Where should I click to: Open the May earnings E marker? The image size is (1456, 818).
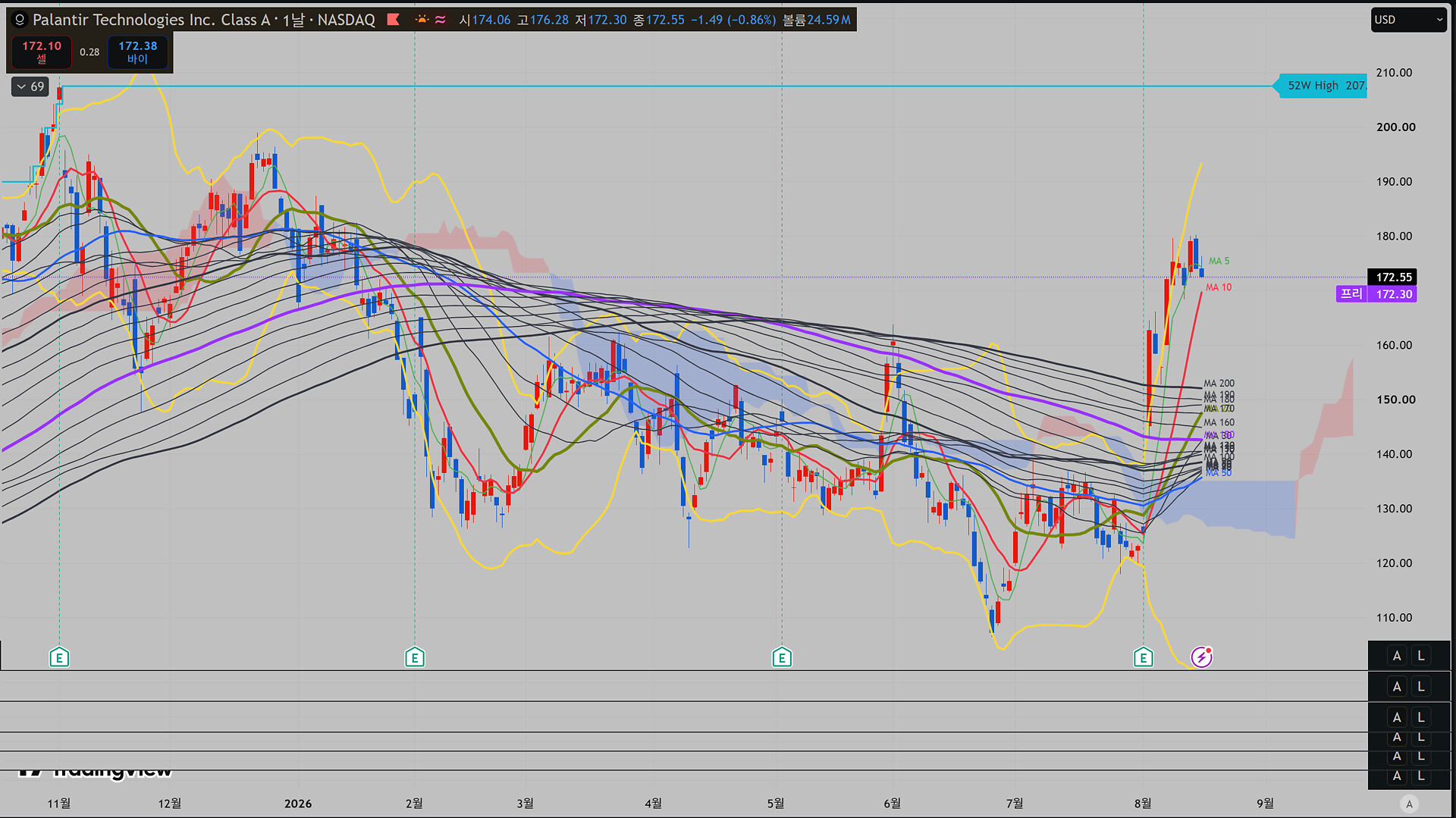tap(782, 657)
